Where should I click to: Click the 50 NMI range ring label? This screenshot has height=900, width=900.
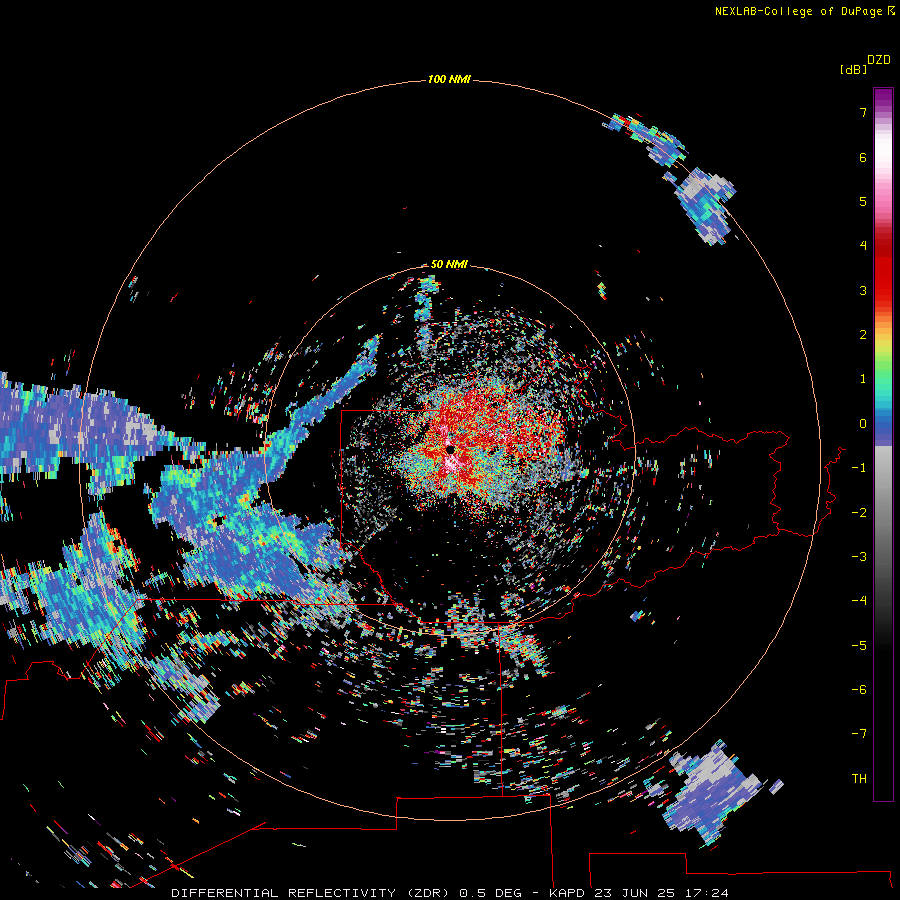click(449, 264)
